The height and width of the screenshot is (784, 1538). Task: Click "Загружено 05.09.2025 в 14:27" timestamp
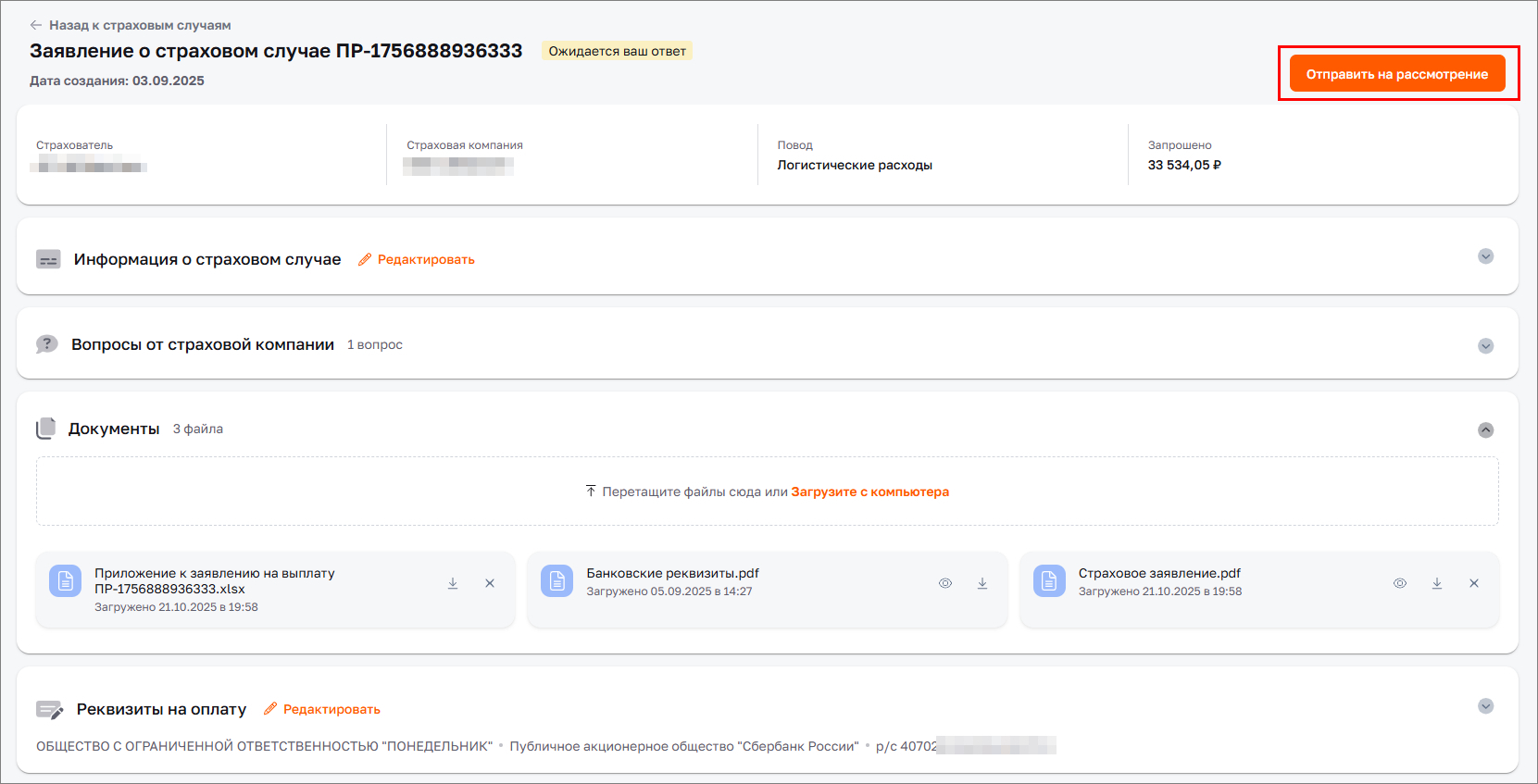coord(669,591)
